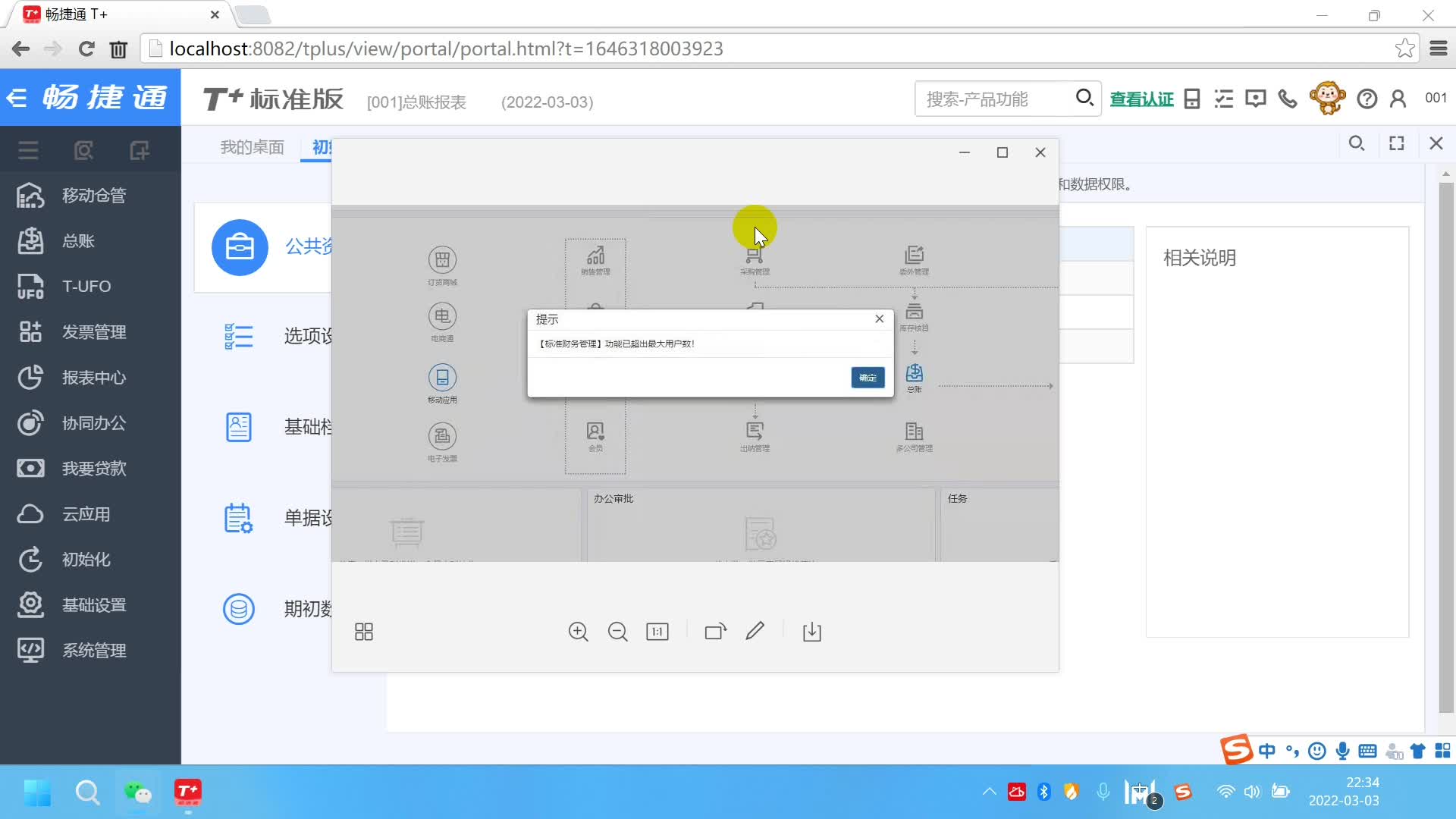
Task: Open 发票管理 in the sidebar
Action: [x=90, y=332]
